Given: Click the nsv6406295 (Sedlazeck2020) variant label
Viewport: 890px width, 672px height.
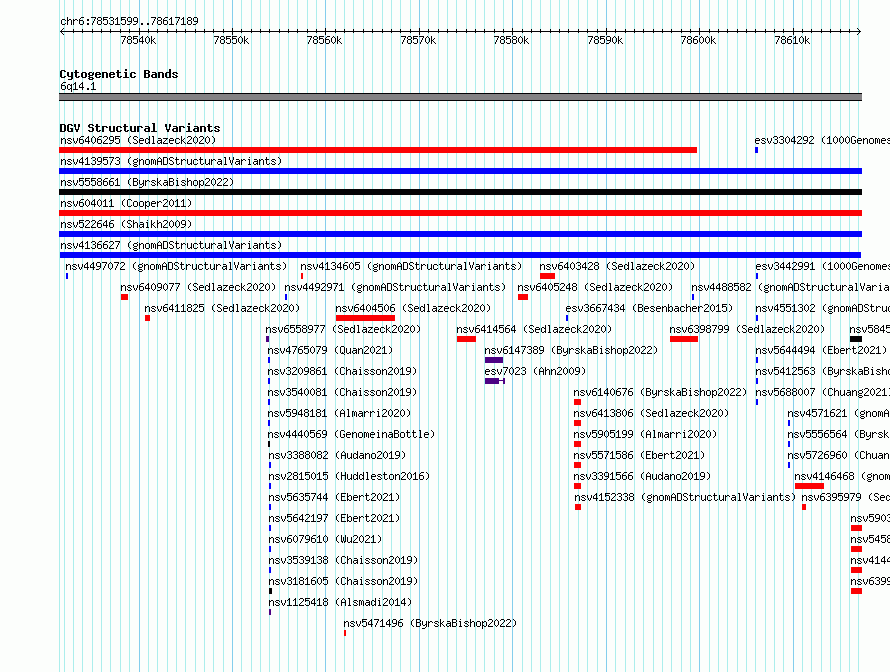Looking at the screenshot, I should (x=138, y=140).
